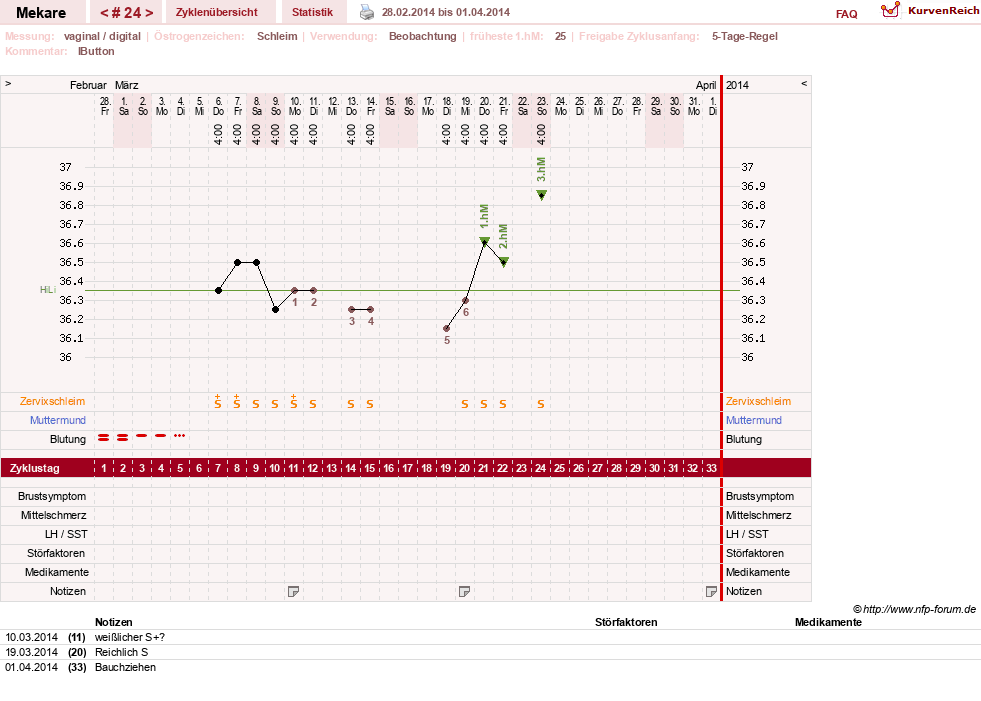981x701 pixels.
Task: Open the note icon on cycle day 33
Action: click(x=711, y=591)
